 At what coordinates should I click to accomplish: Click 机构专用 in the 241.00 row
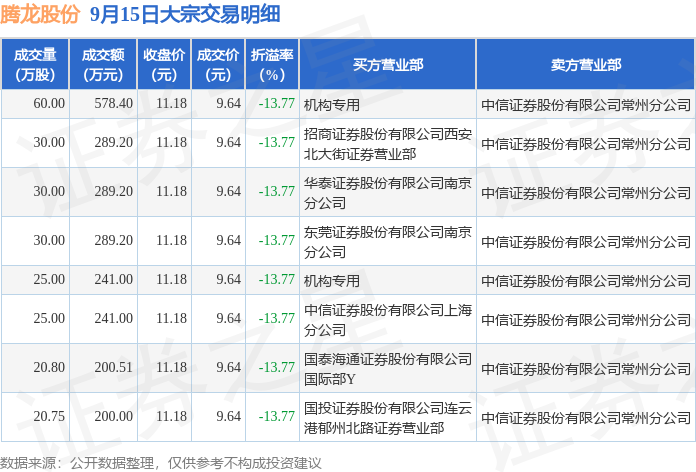click(x=332, y=281)
